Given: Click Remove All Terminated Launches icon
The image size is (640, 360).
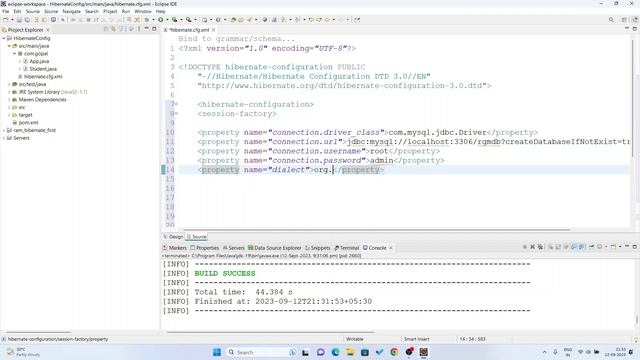Looking at the screenshot, I should (x=540, y=247).
